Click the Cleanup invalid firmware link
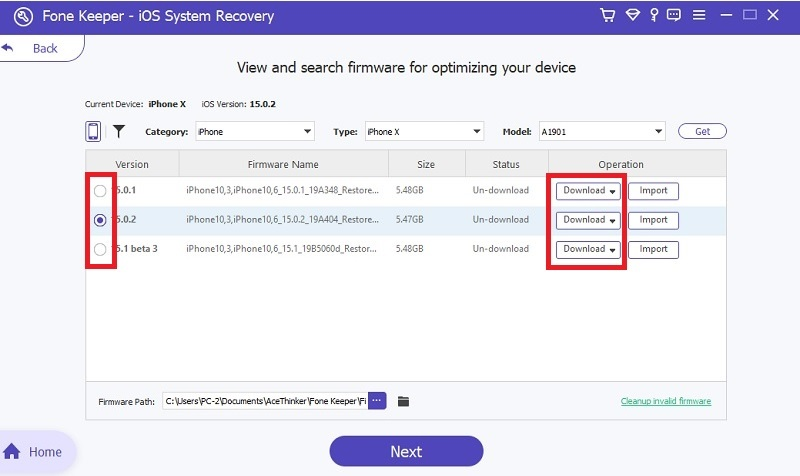Image resolution: width=800 pixels, height=476 pixels. [666, 401]
